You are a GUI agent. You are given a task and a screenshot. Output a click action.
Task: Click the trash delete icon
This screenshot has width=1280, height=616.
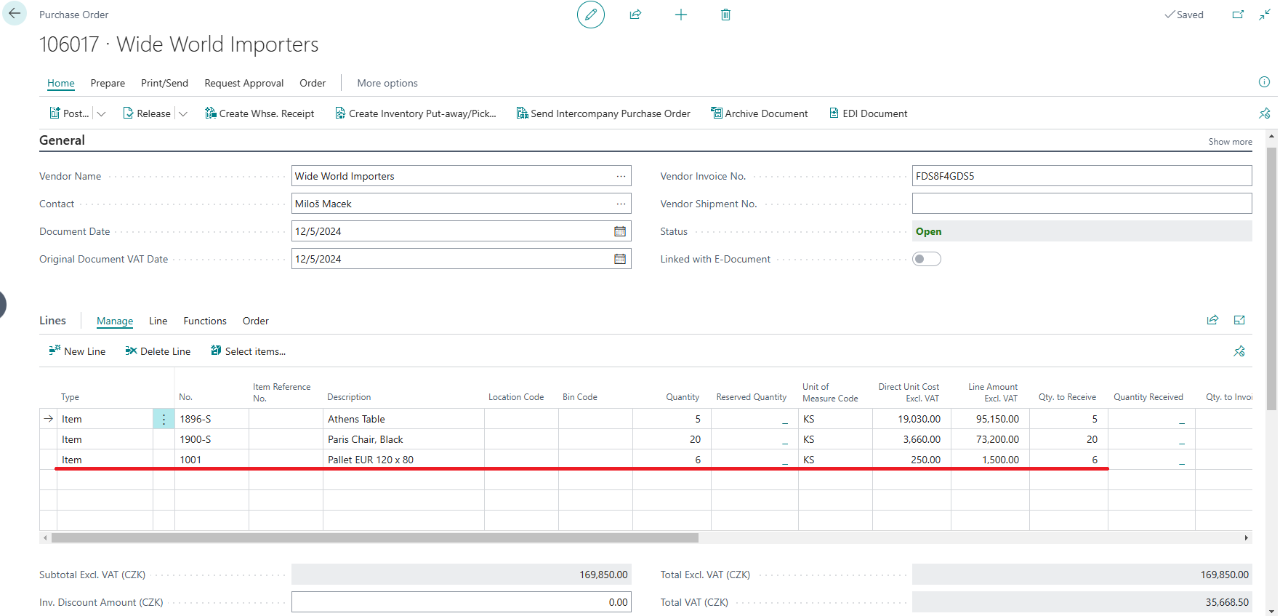point(726,15)
